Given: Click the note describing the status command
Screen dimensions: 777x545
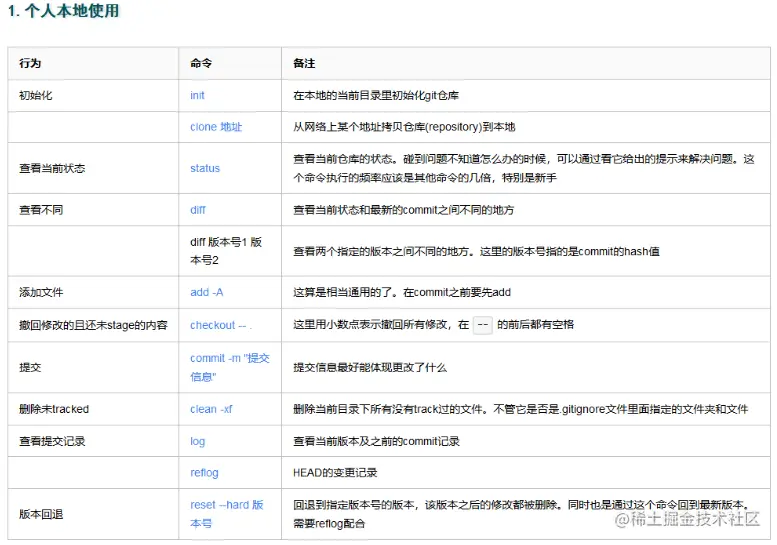Looking at the screenshot, I should pyautogui.click(x=524, y=168).
